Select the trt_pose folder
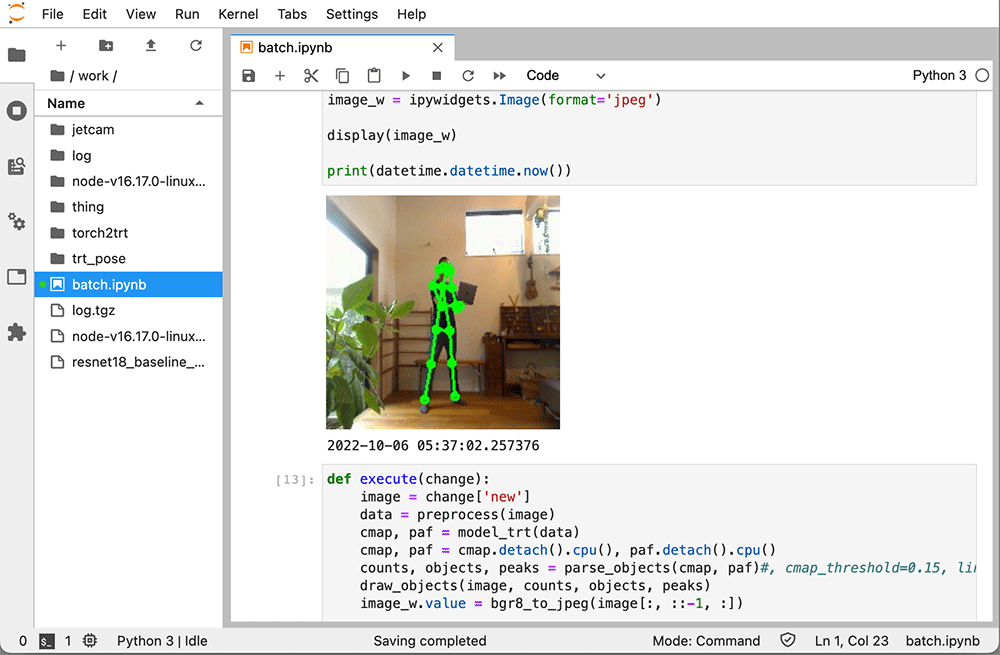Image resolution: width=1000 pixels, height=655 pixels. coord(128,258)
